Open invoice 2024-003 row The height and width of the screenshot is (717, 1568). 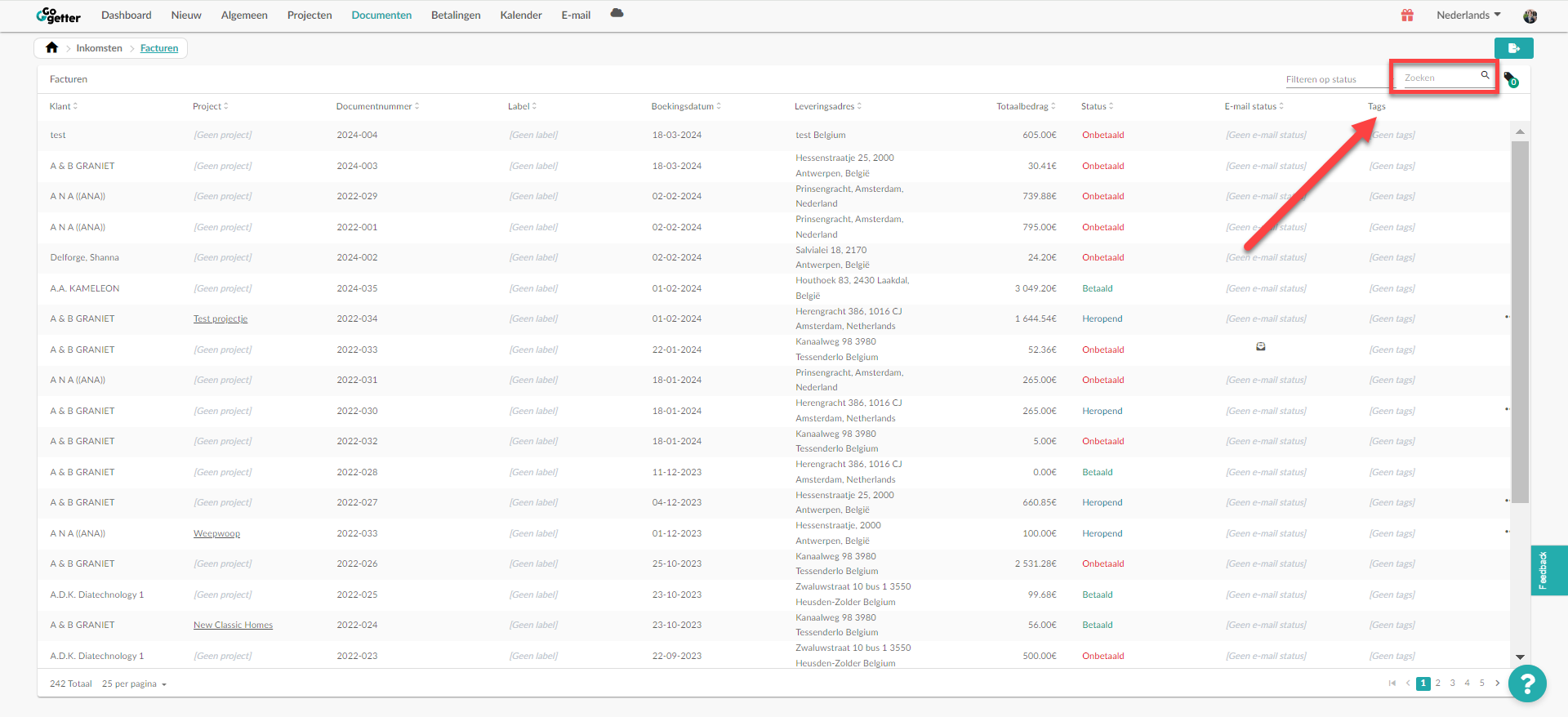[x=773, y=166]
